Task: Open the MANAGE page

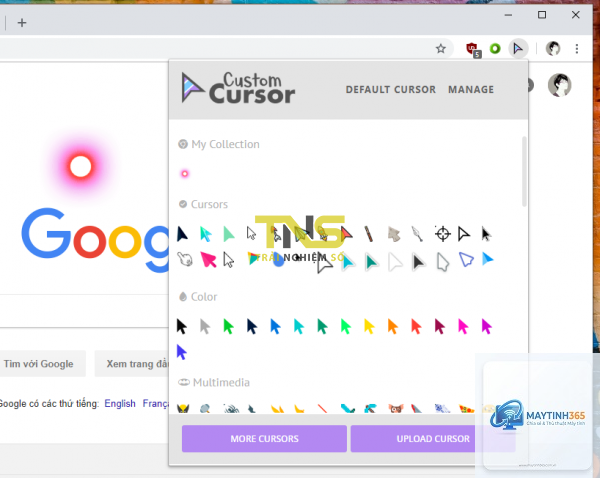Action: [x=471, y=90]
